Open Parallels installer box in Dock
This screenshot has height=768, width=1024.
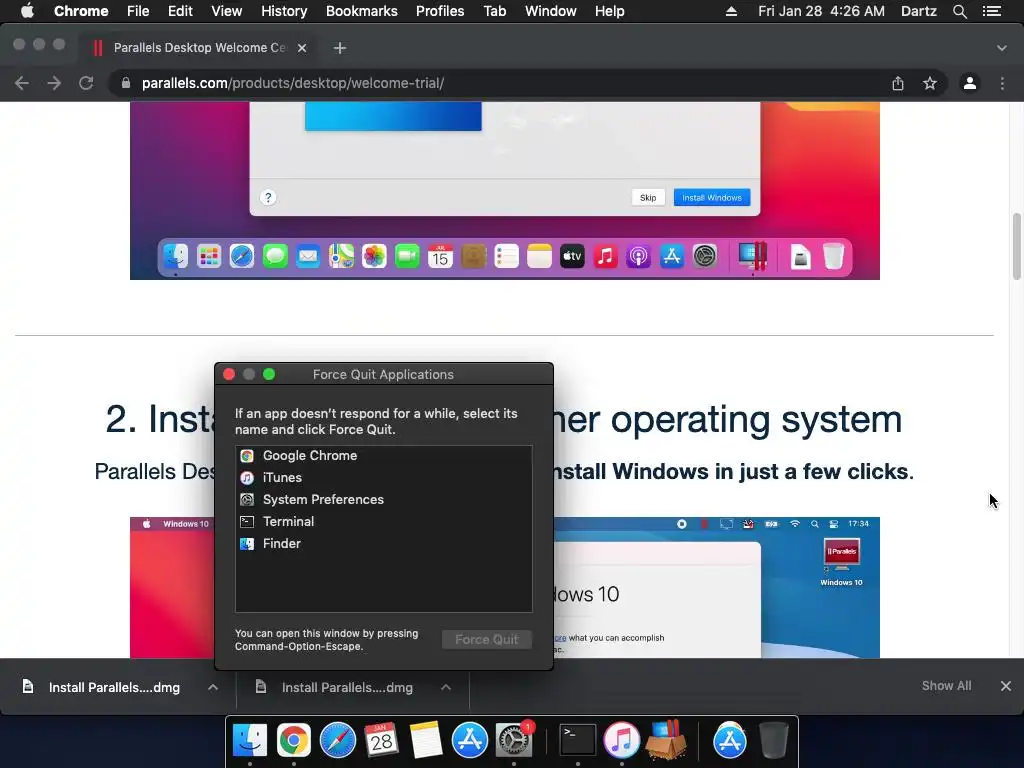click(666, 741)
